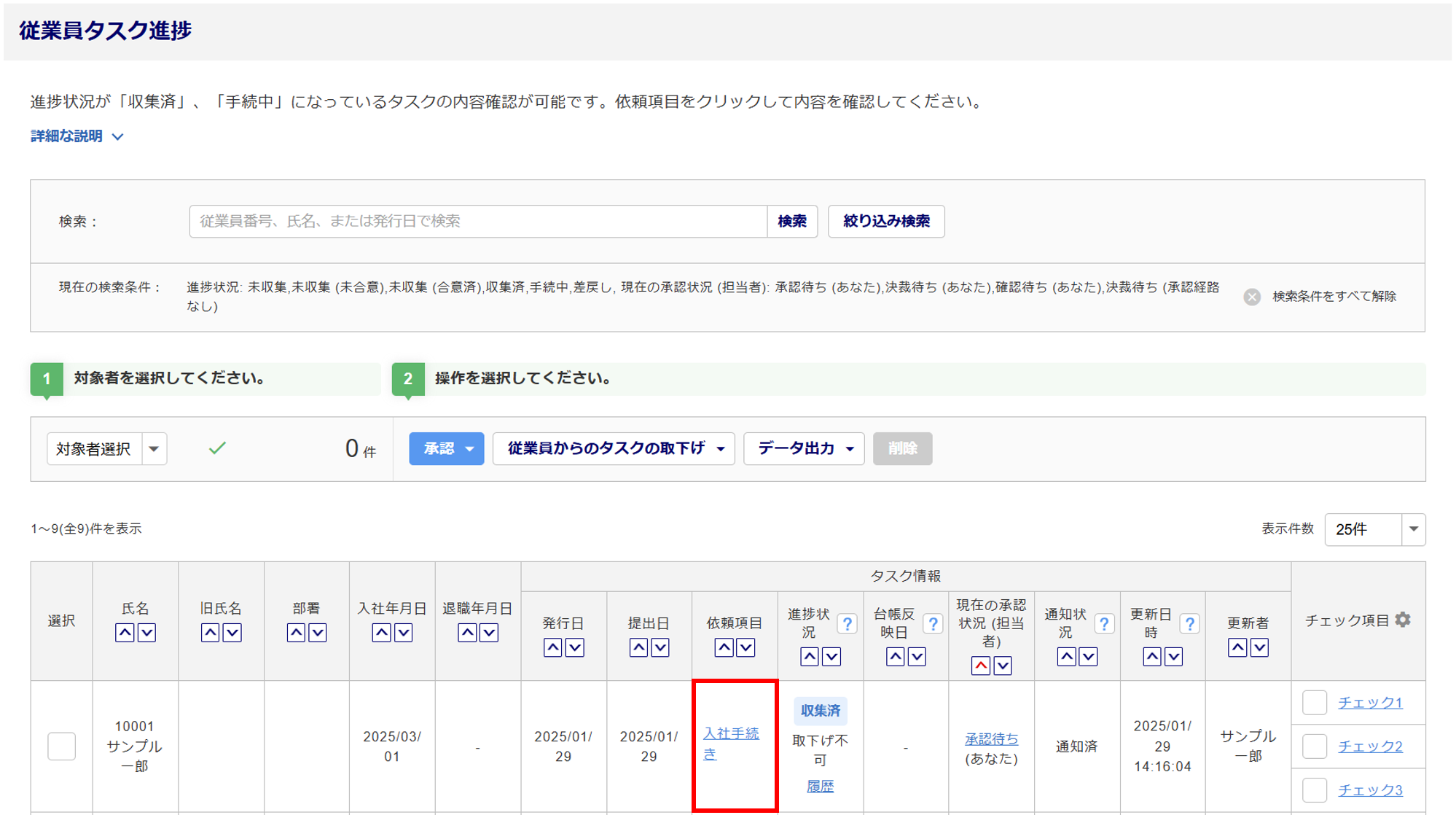Sort 発行日 column descending
1456x815 pixels.
click(x=574, y=647)
